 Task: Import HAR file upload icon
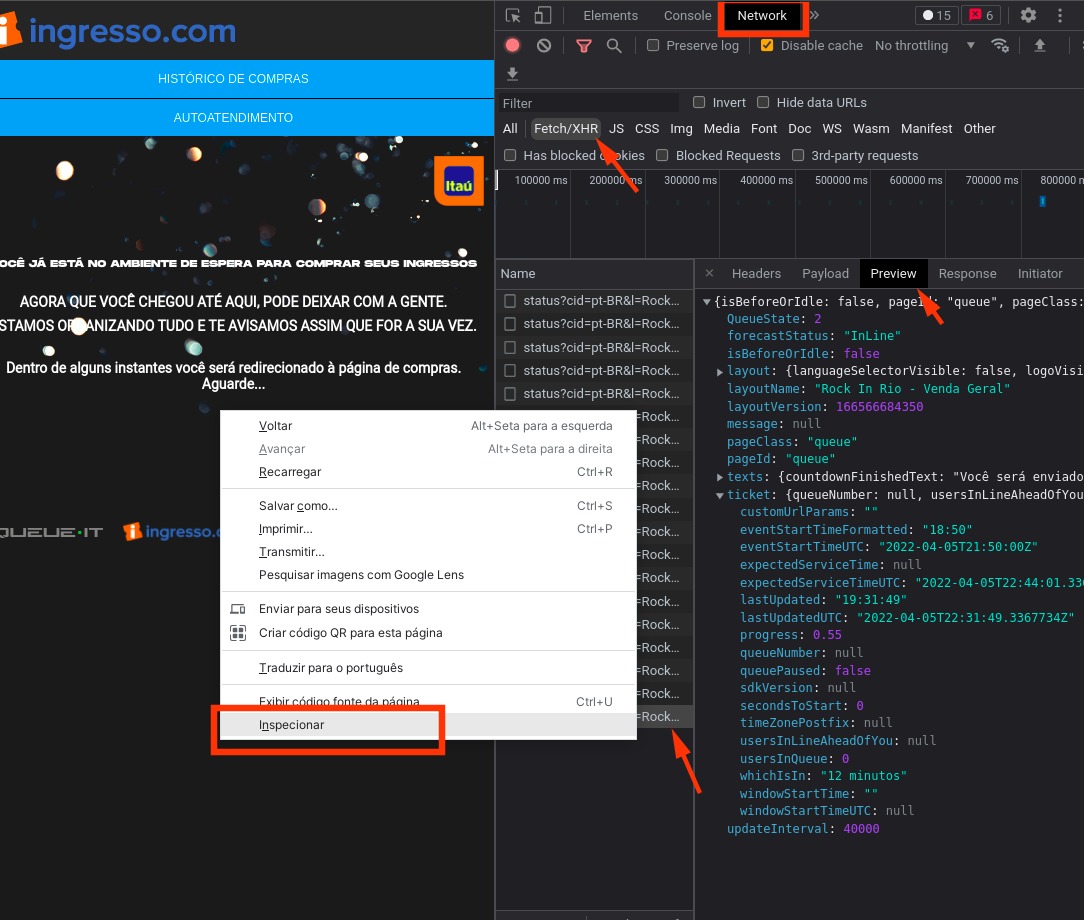1039,46
